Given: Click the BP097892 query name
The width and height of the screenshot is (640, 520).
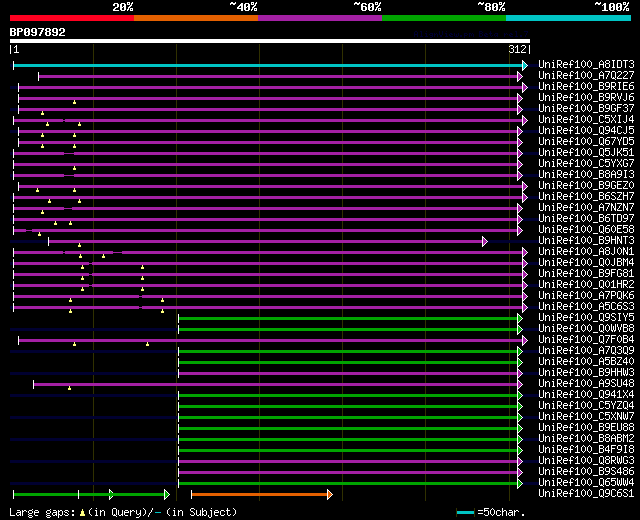Looking at the screenshot, I should click(x=38, y=32).
